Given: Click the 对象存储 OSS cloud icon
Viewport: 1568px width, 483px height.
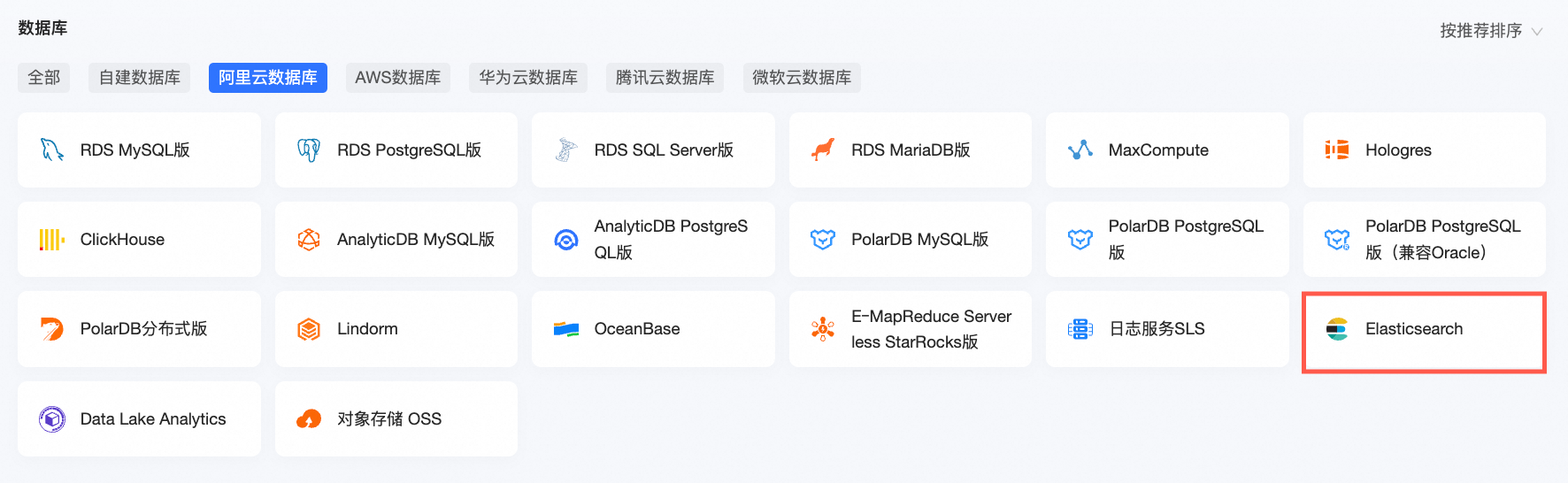Looking at the screenshot, I should (x=309, y=418).
